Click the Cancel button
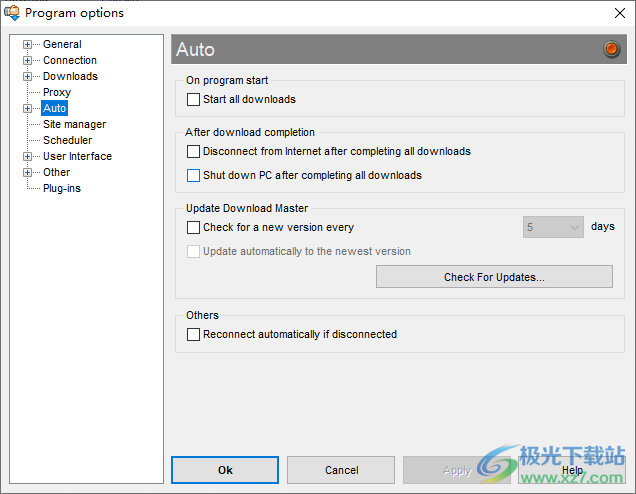 pos(341,470)
